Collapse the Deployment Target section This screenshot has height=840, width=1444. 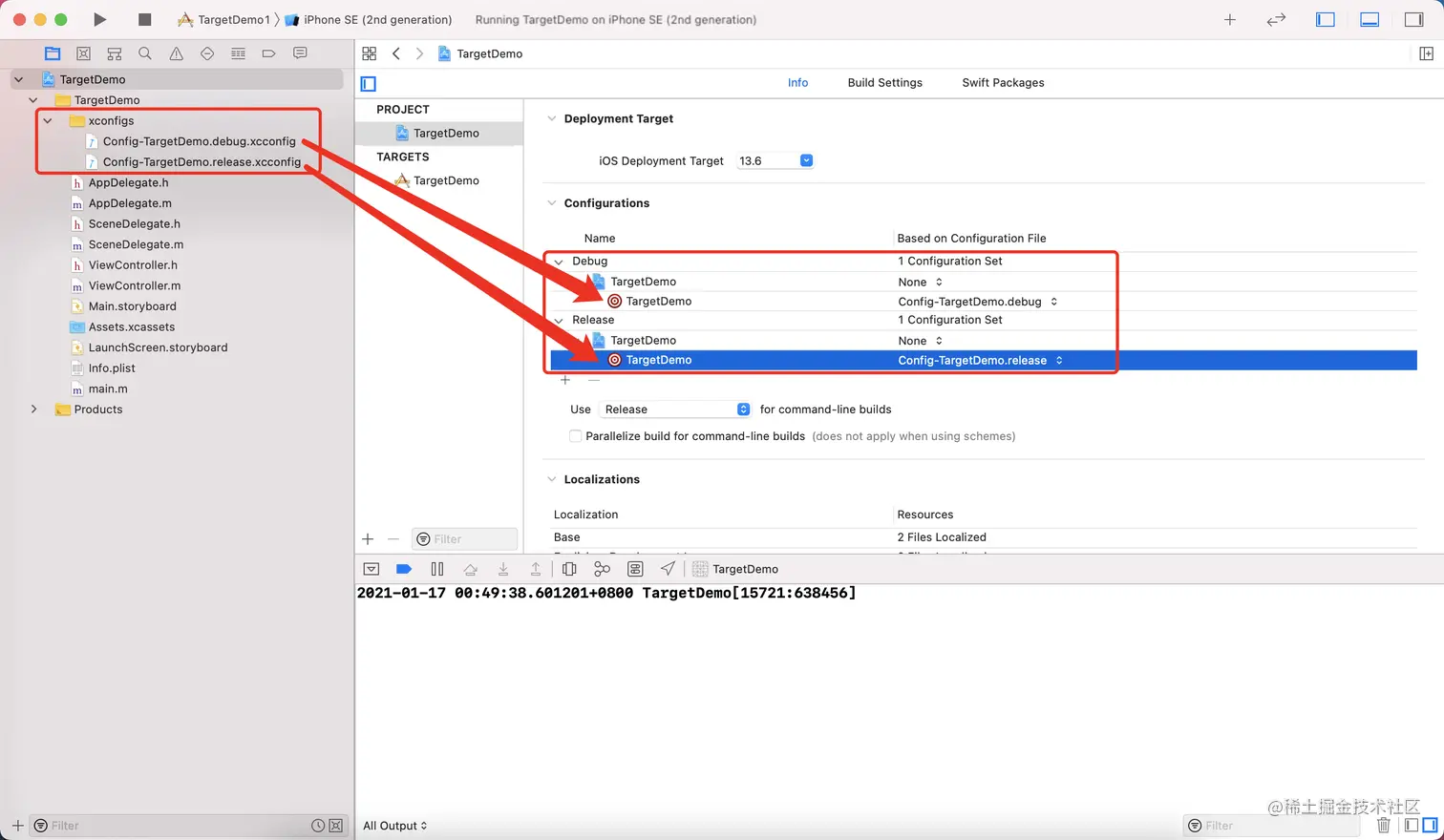[551, 118]
